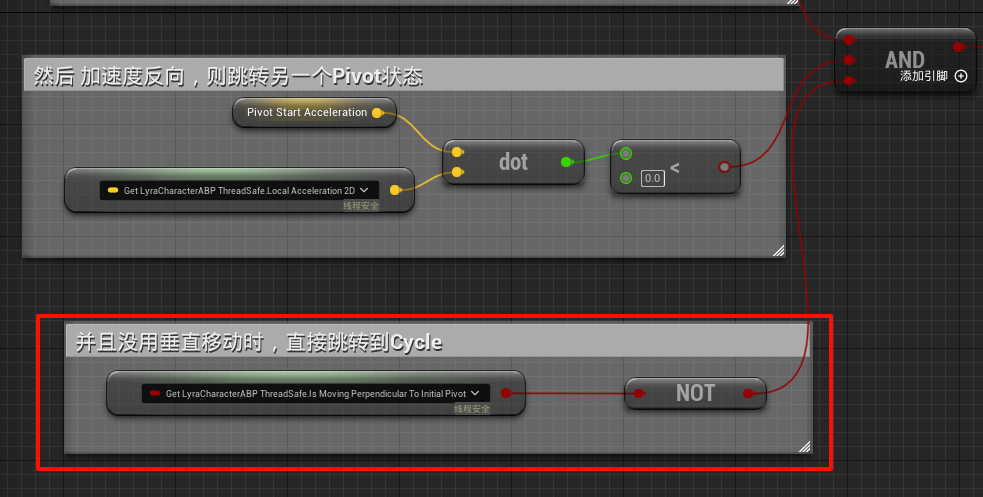983x497 pixels.
Task: Click the Local Acceleration 2D yellow output pin
Action: [x=396, y=190]
